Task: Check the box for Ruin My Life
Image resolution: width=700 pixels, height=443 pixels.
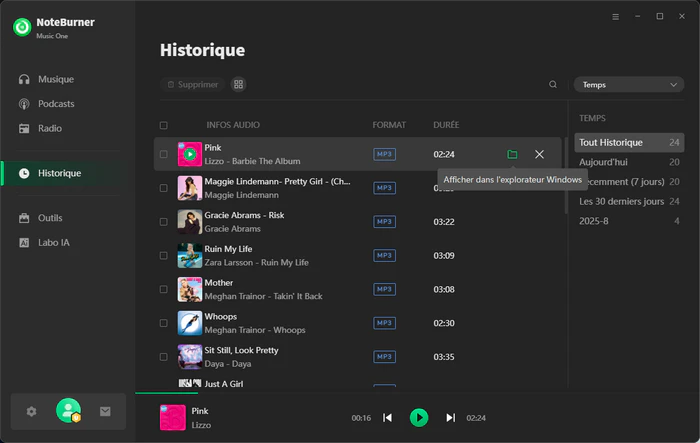Action: [164, 256]
